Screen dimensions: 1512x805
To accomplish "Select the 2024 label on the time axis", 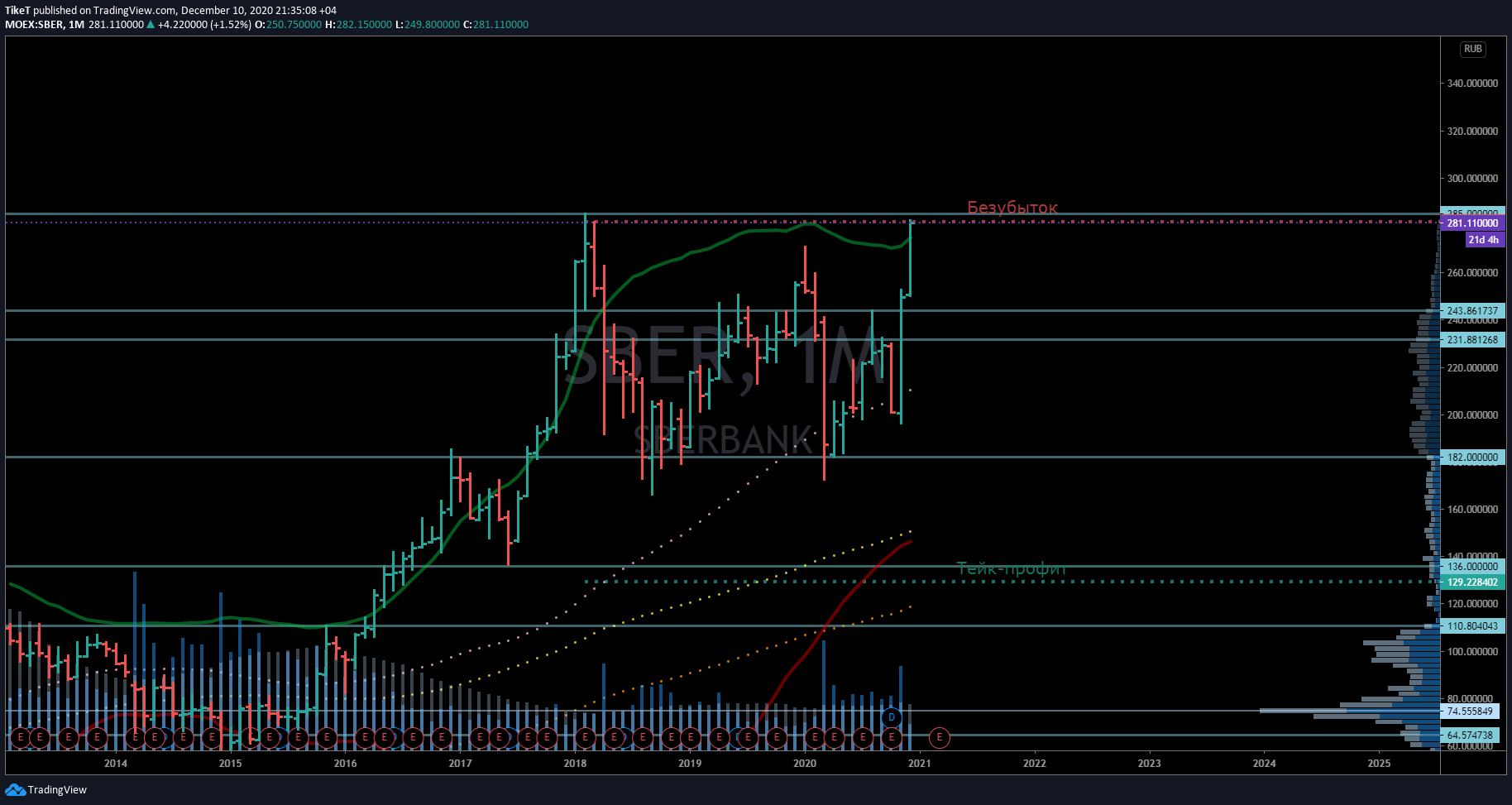I will [1265, 764].
